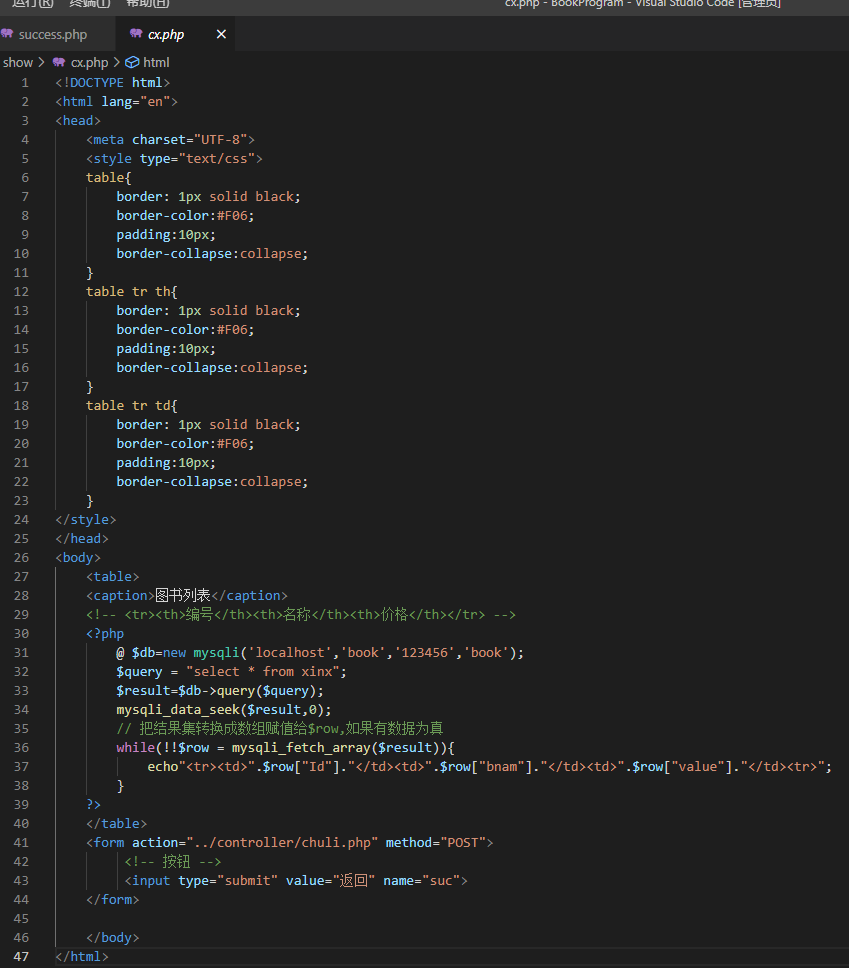Viewport: 849px width, 968px height.
Task: Click the PHP file icon on the cx.php tab
Action: point(136,34)
